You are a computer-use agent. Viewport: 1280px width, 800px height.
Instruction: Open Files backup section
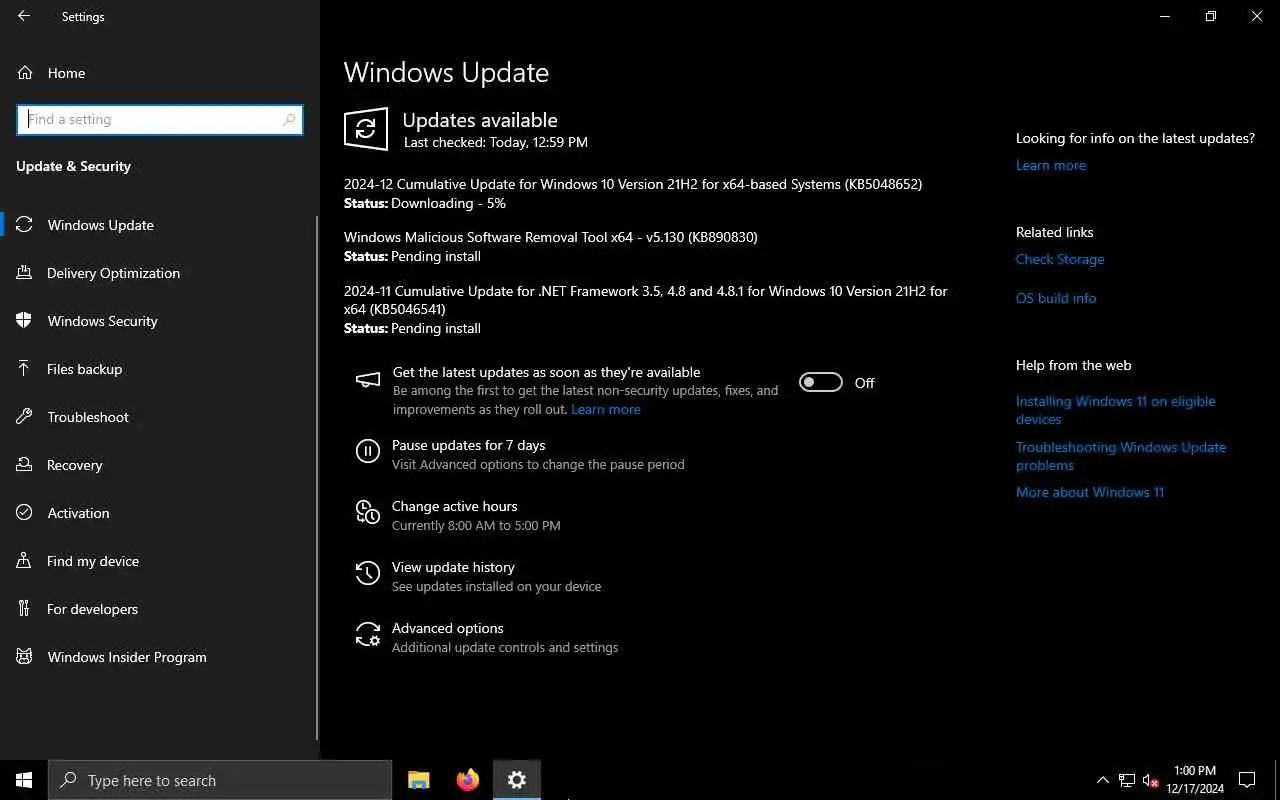point(158,369)
